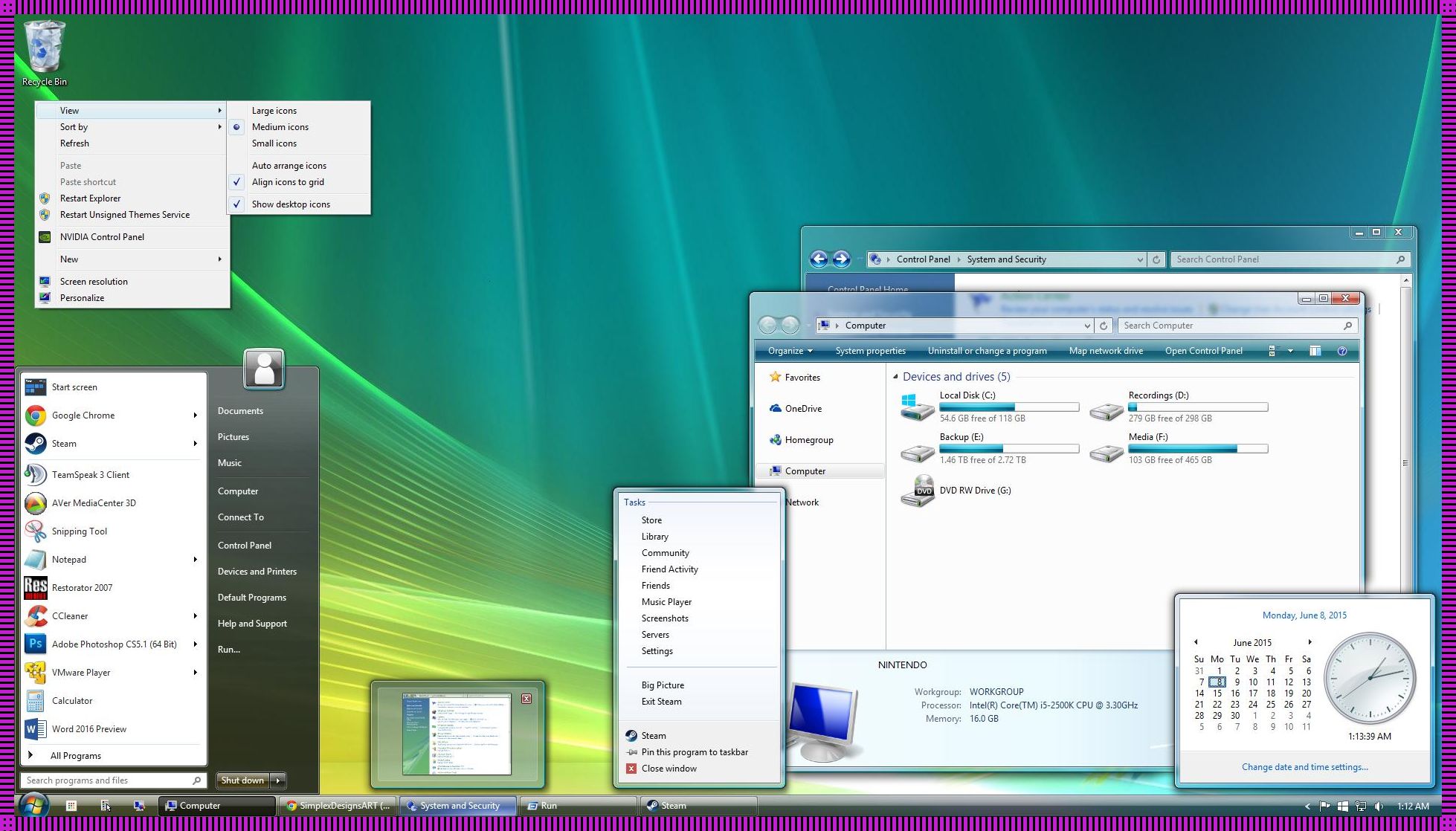Image resolution: width=1456 pixels, height=831 pixels.
Task: Toggle Show desktop icons
Action: point(299,204)
